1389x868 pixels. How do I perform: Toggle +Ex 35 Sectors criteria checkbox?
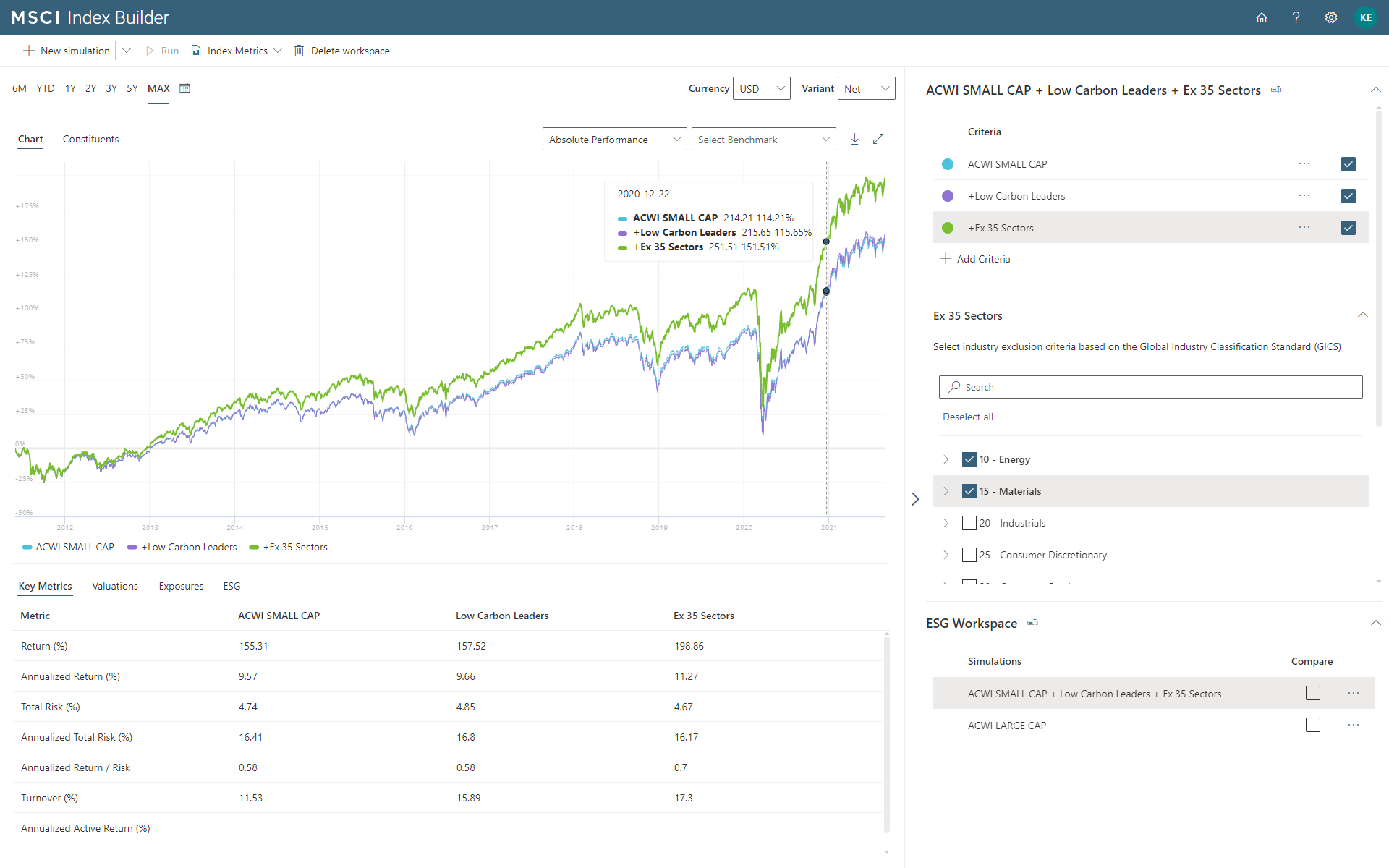pos(1348,228)
